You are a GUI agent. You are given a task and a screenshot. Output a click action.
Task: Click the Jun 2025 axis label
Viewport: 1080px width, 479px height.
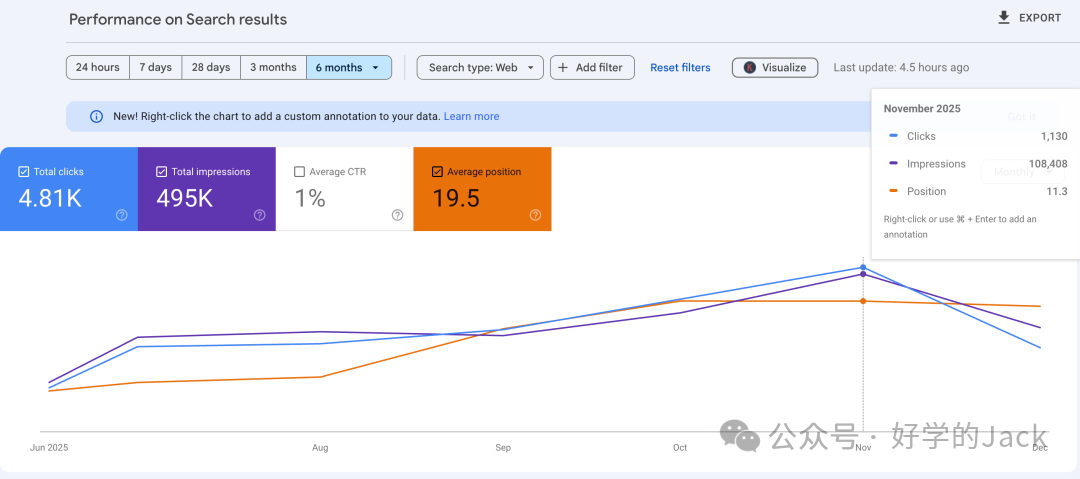(49, 448)
